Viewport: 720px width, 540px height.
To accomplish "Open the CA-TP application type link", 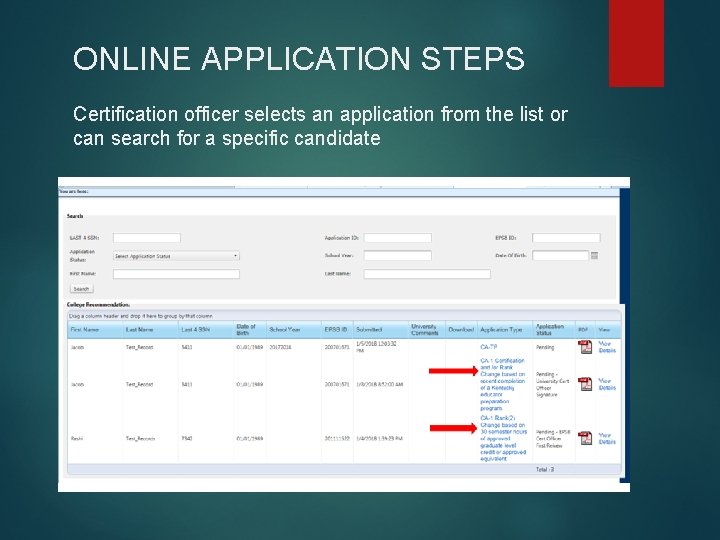I will tap(489, 347).
